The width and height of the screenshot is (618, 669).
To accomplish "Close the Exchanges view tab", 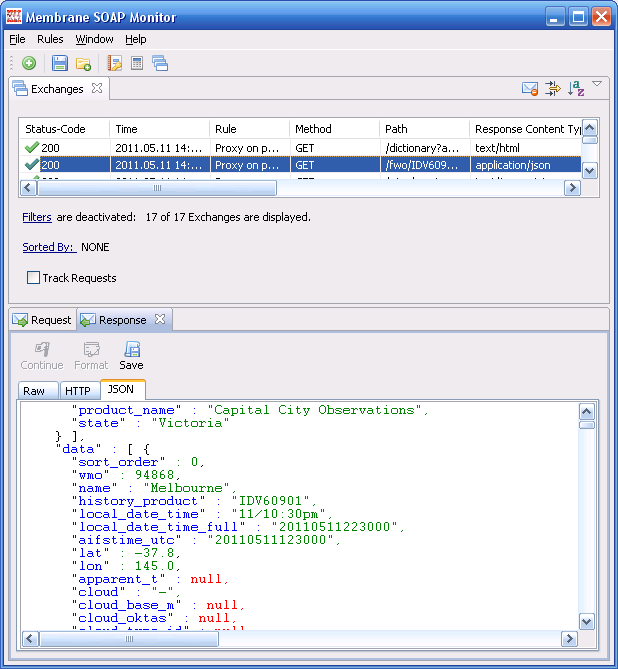I will 97,88.
